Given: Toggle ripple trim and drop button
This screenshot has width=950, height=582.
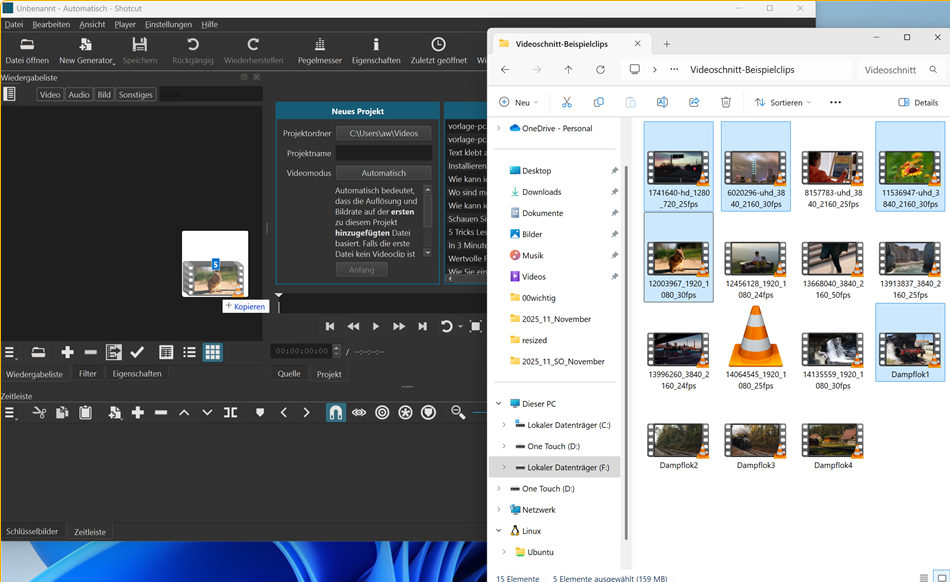Looking at the screenshot, I should click(382, 412).
